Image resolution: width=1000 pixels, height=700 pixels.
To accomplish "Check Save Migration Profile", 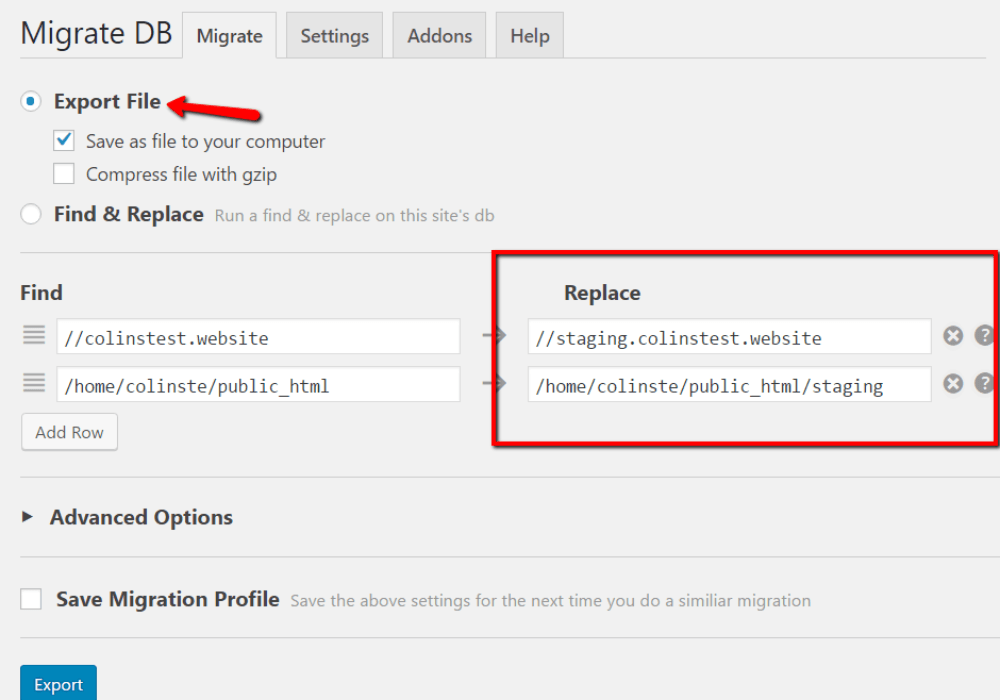I will (x=30, y=598).
